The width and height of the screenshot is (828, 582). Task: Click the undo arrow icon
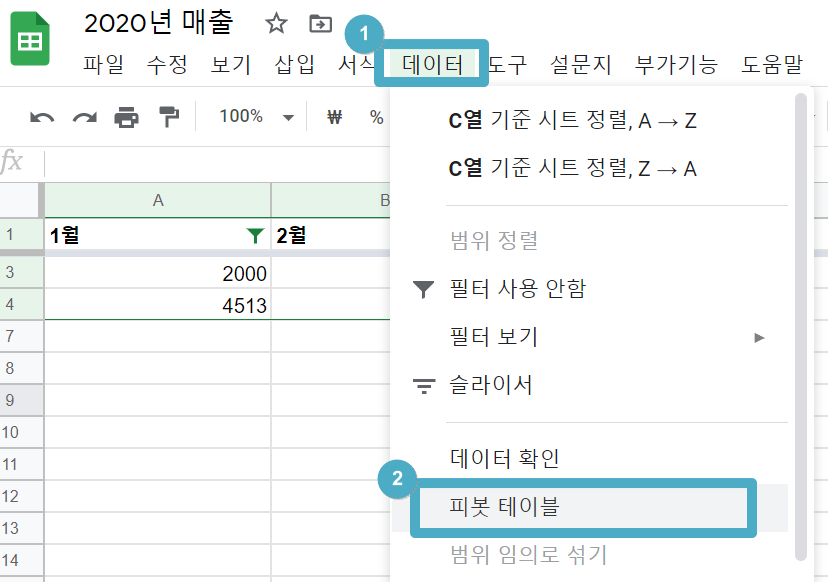tap(42, 117)
